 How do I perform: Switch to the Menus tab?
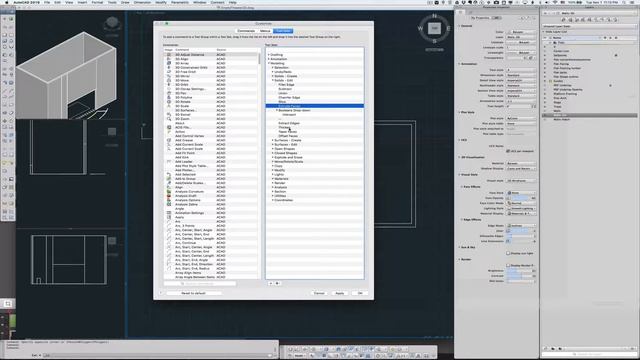click(x=265, y=31)
